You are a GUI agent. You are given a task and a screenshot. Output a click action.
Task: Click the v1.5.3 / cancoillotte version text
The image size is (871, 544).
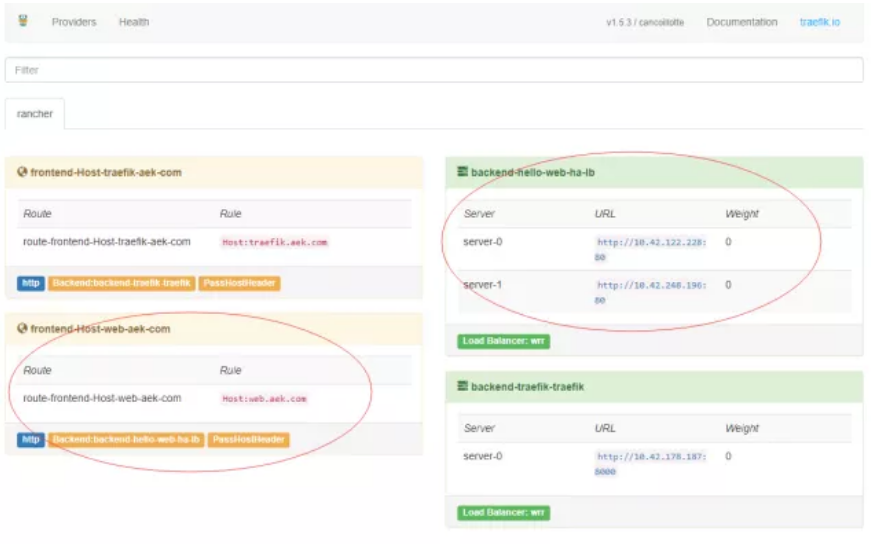click(645, 22)
